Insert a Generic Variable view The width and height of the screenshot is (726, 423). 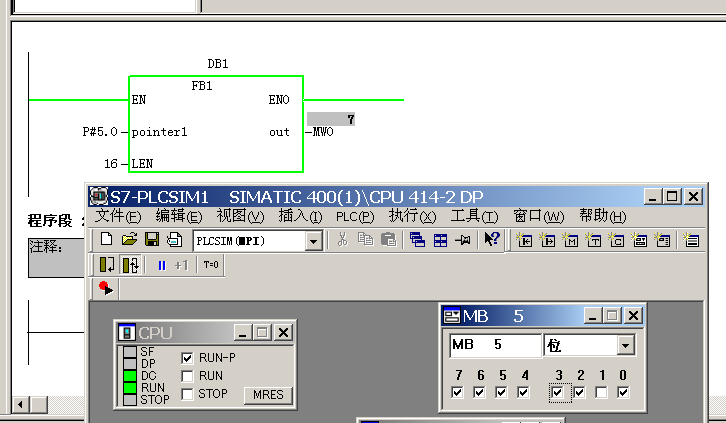pos(639,240)
